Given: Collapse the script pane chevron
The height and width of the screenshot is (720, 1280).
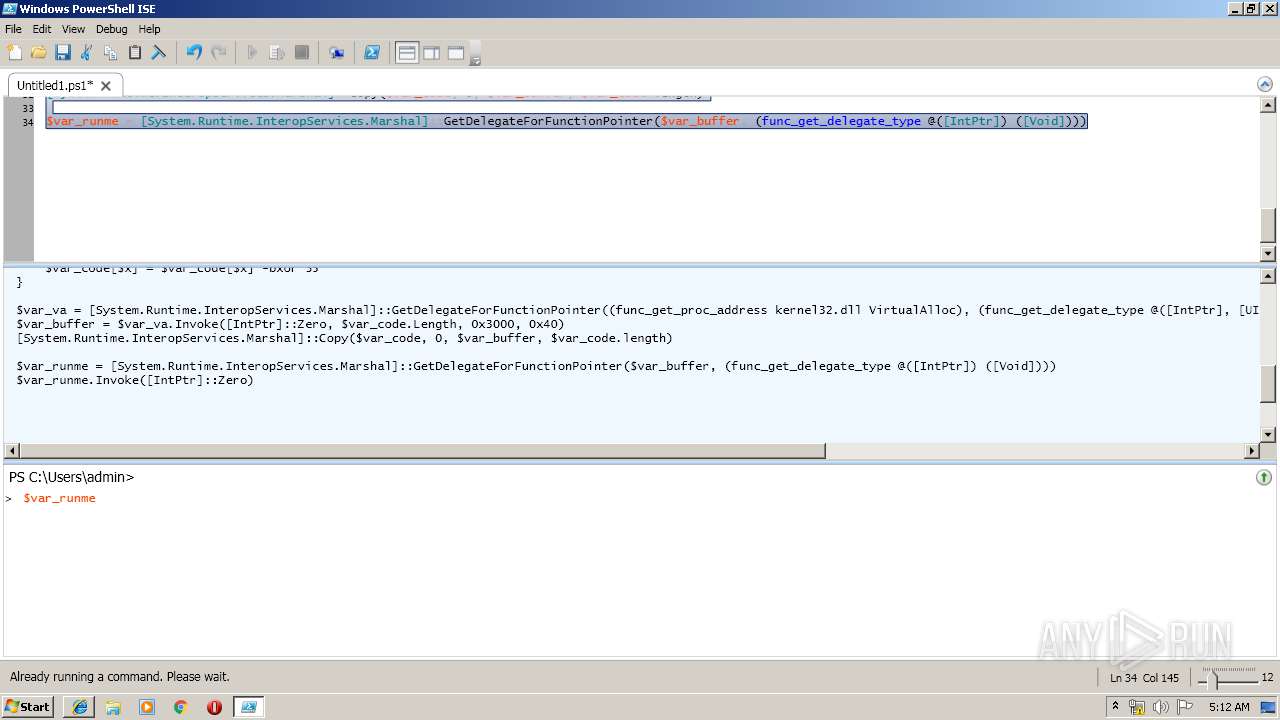Looking at the screenshot, I should pos(1264,85).
